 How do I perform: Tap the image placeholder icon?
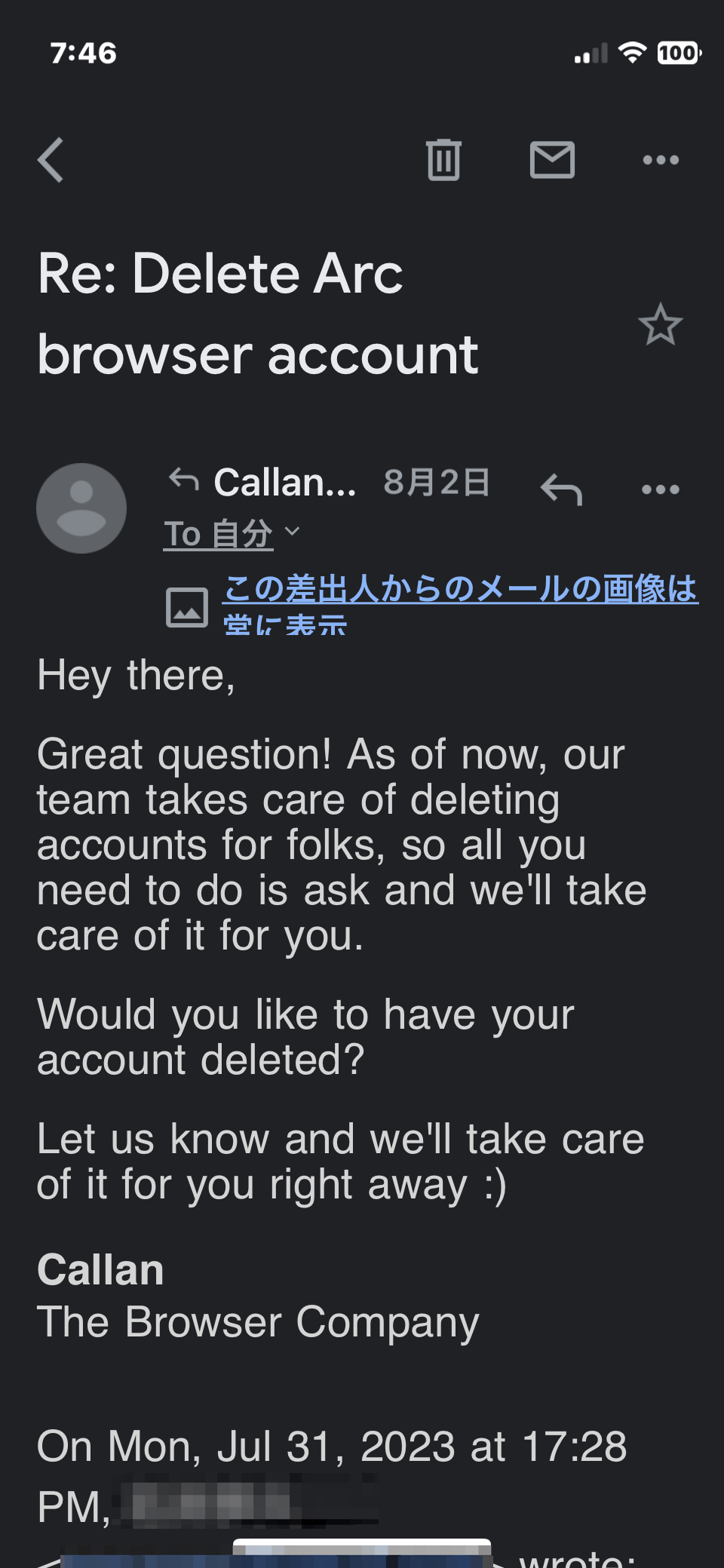tap(187, 607)
